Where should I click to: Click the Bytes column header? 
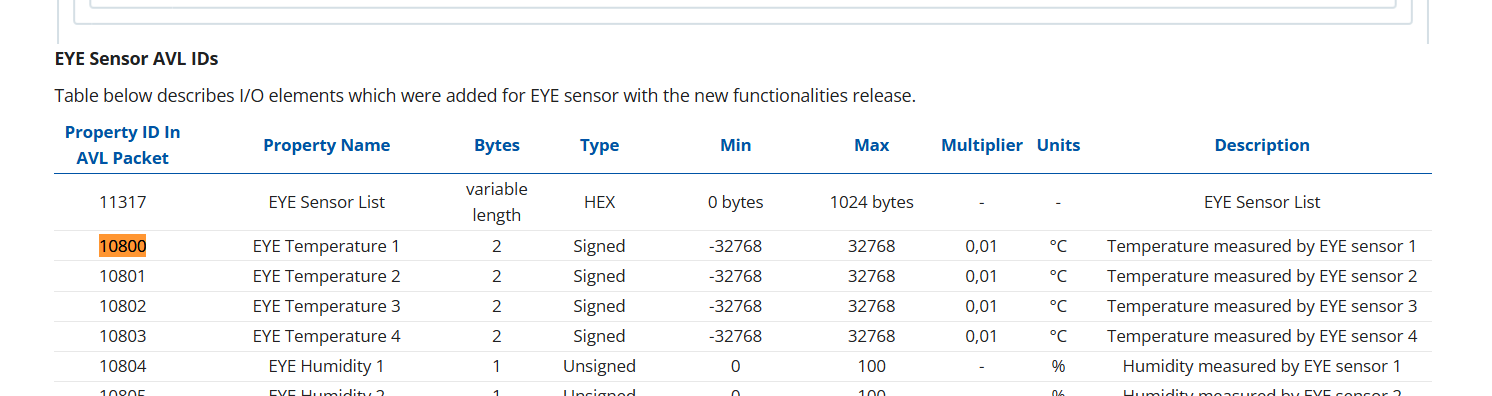tap(497, 145)
